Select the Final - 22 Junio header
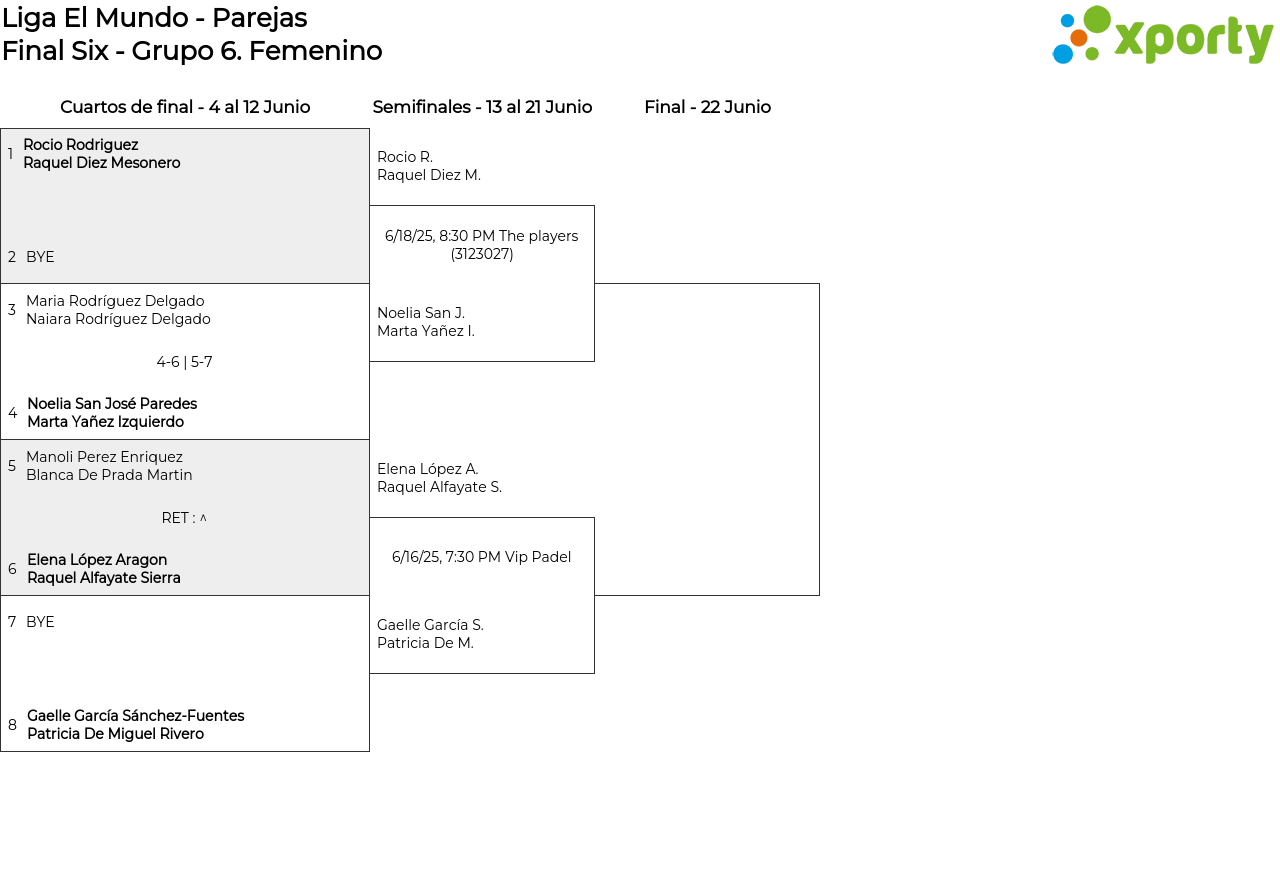Image resolution: width=1280 pixels, height=883 pixels. pyautogui.click(x=707, y=107)
